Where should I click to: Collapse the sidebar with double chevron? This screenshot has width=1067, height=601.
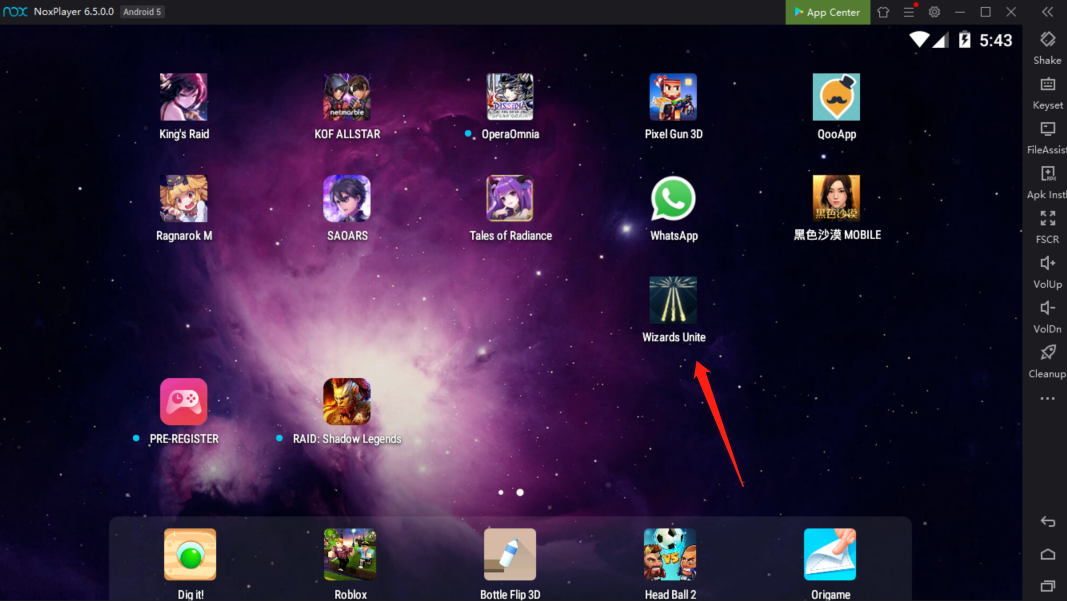(1047, 12)
